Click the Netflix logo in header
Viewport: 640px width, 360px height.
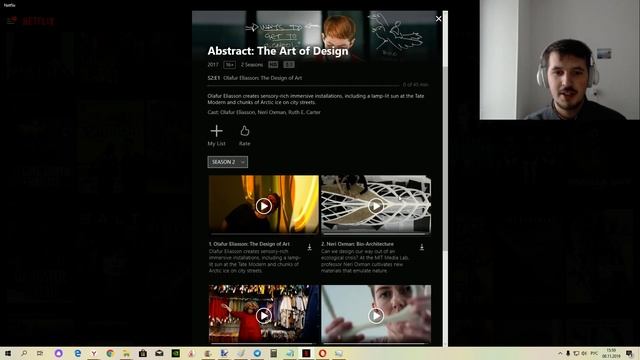(x=38, y=21)
